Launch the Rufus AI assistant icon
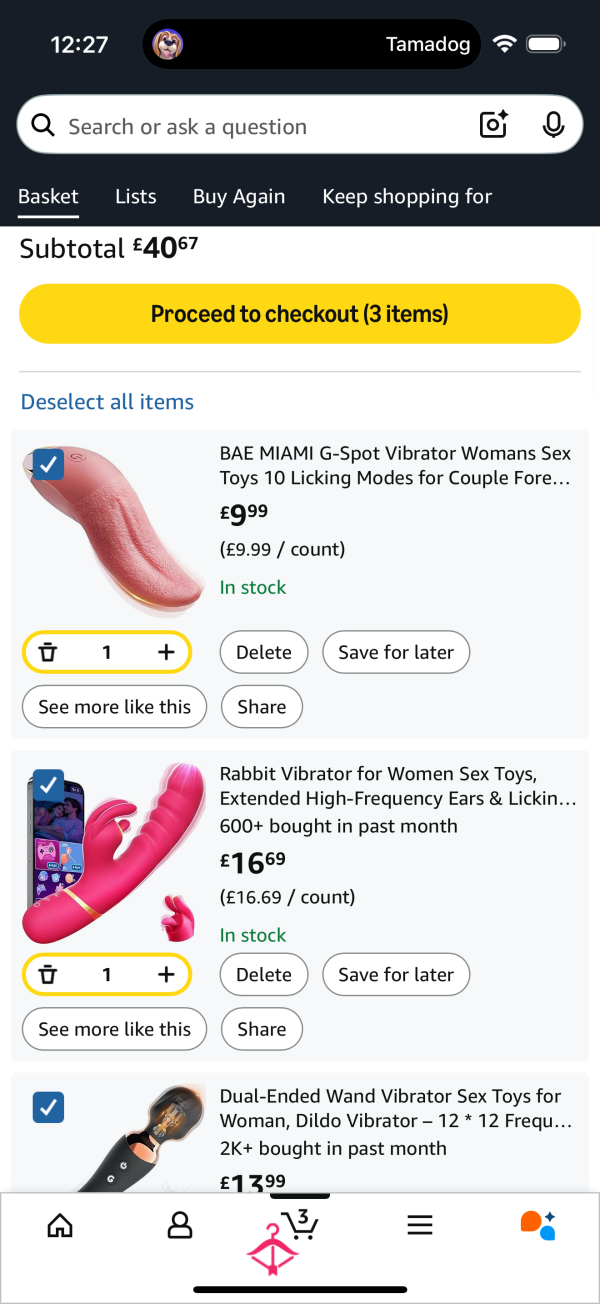This screenshot has width=600, height=1304. [538, 1225]
